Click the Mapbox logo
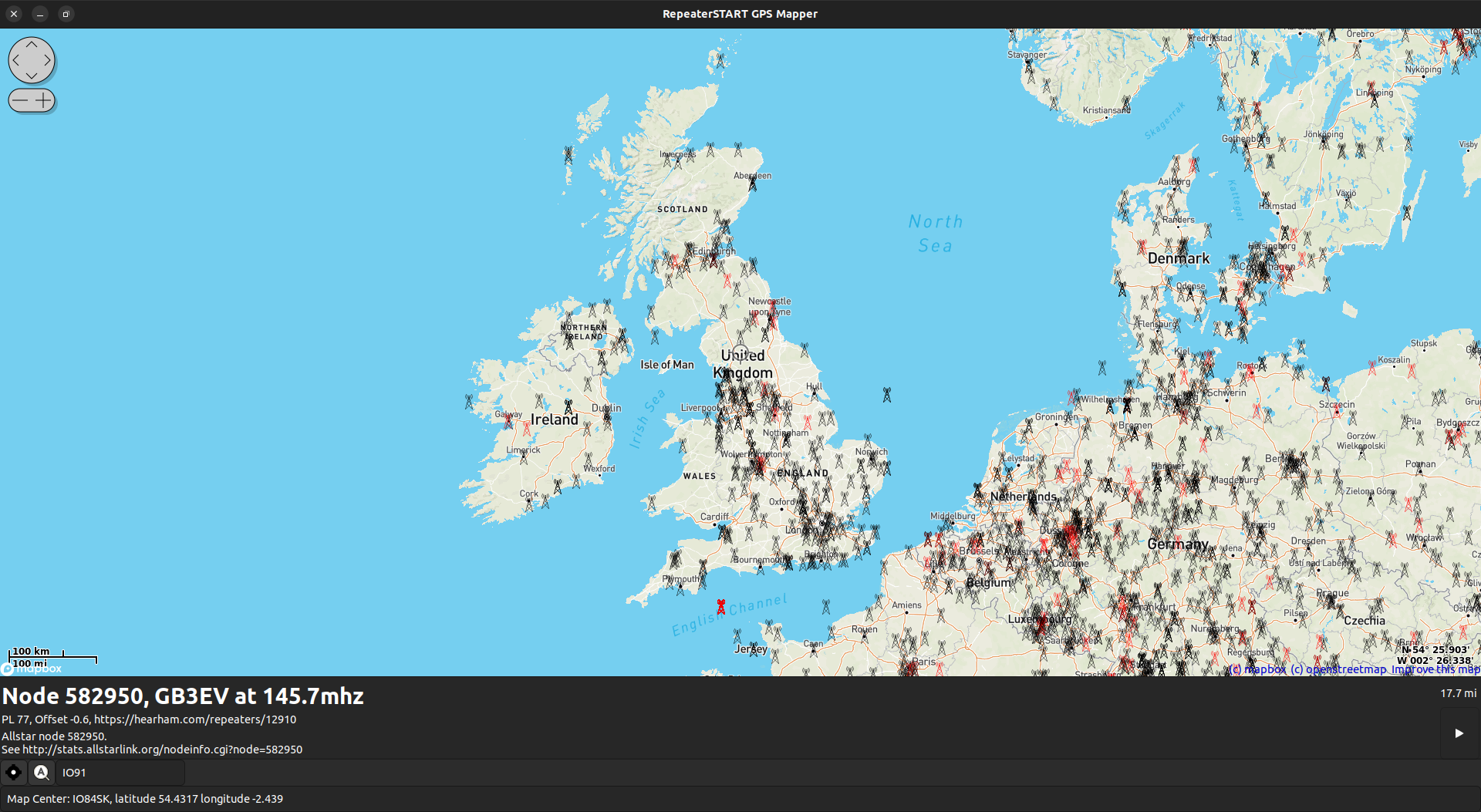This screenshot has width=1481, height=812. pos(31,669)
